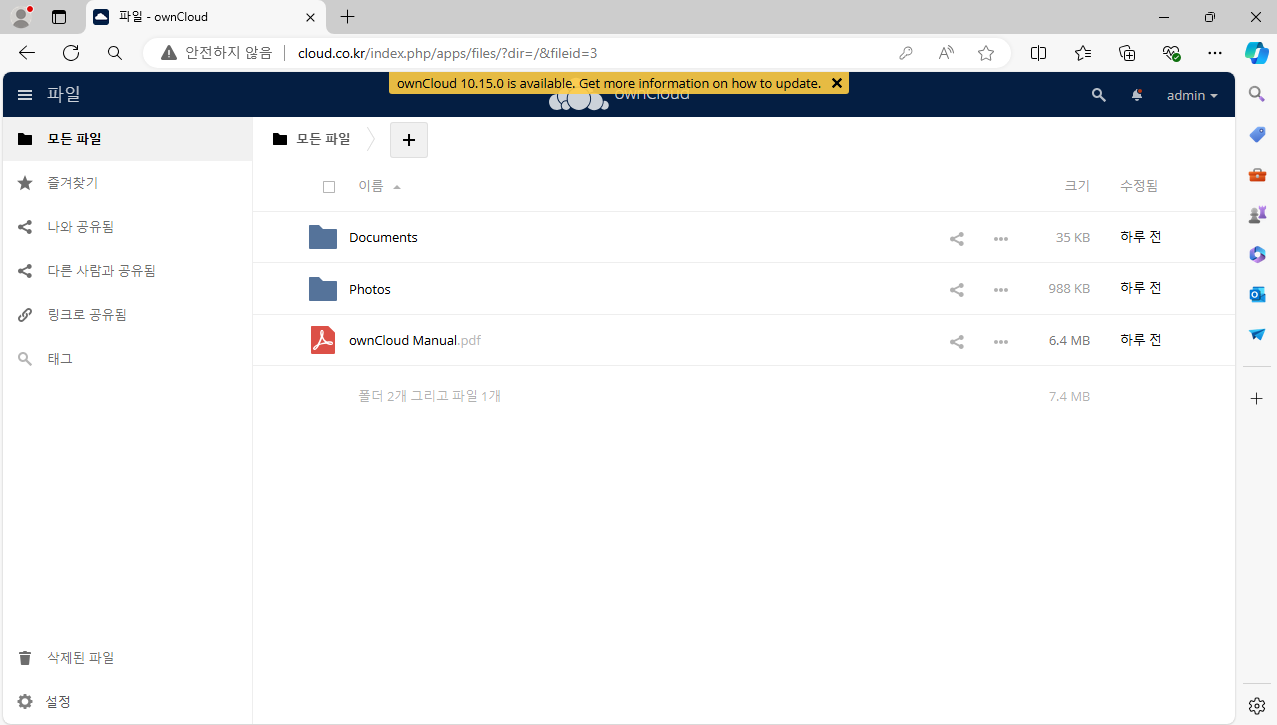The image size is (1277, 725).
Task: Show 나와 공유됨 files
Action: click(127, 227)
